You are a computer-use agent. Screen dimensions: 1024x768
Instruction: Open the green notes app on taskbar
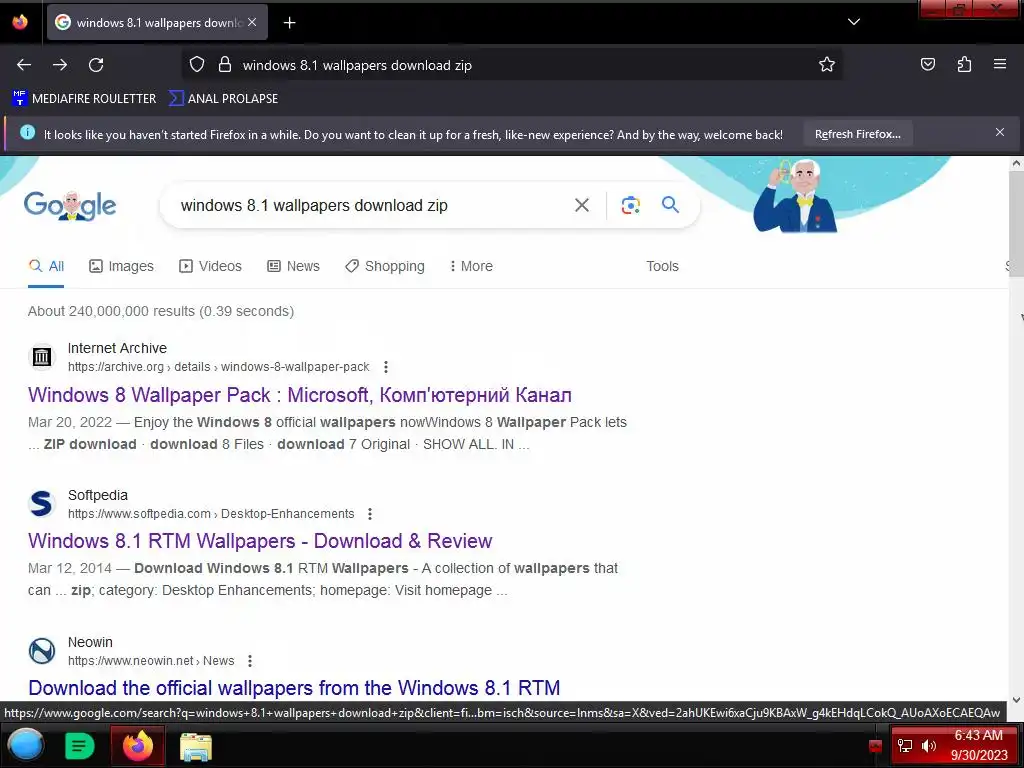[80, 746]
